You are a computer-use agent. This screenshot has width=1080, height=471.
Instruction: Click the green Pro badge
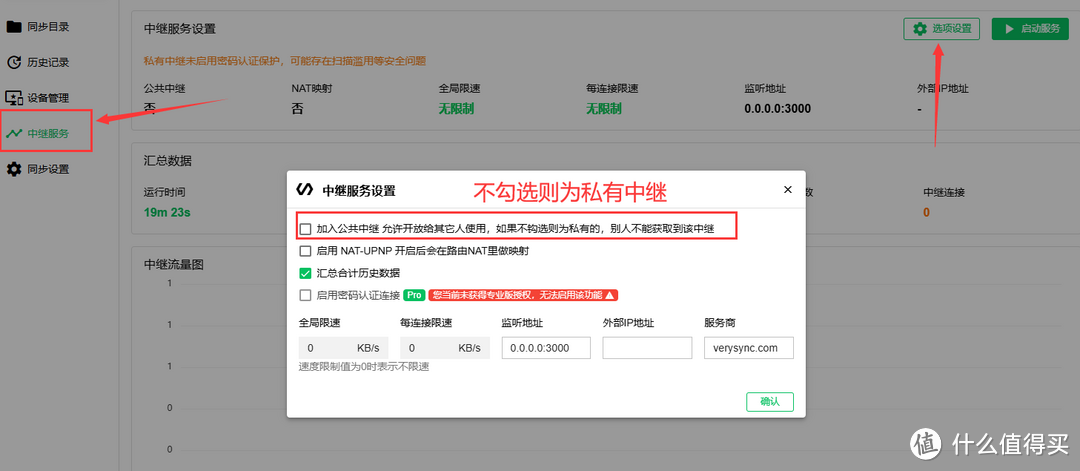click(414, 295)
